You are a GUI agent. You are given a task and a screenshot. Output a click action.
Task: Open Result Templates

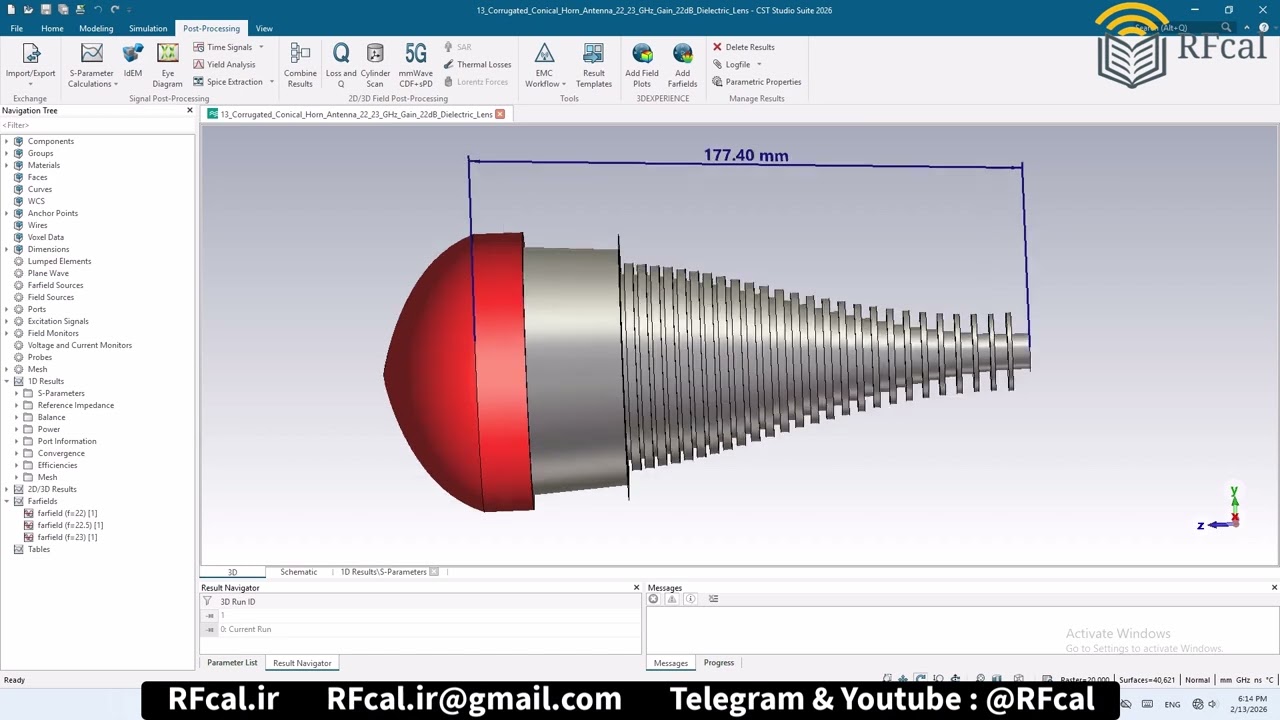593,64
